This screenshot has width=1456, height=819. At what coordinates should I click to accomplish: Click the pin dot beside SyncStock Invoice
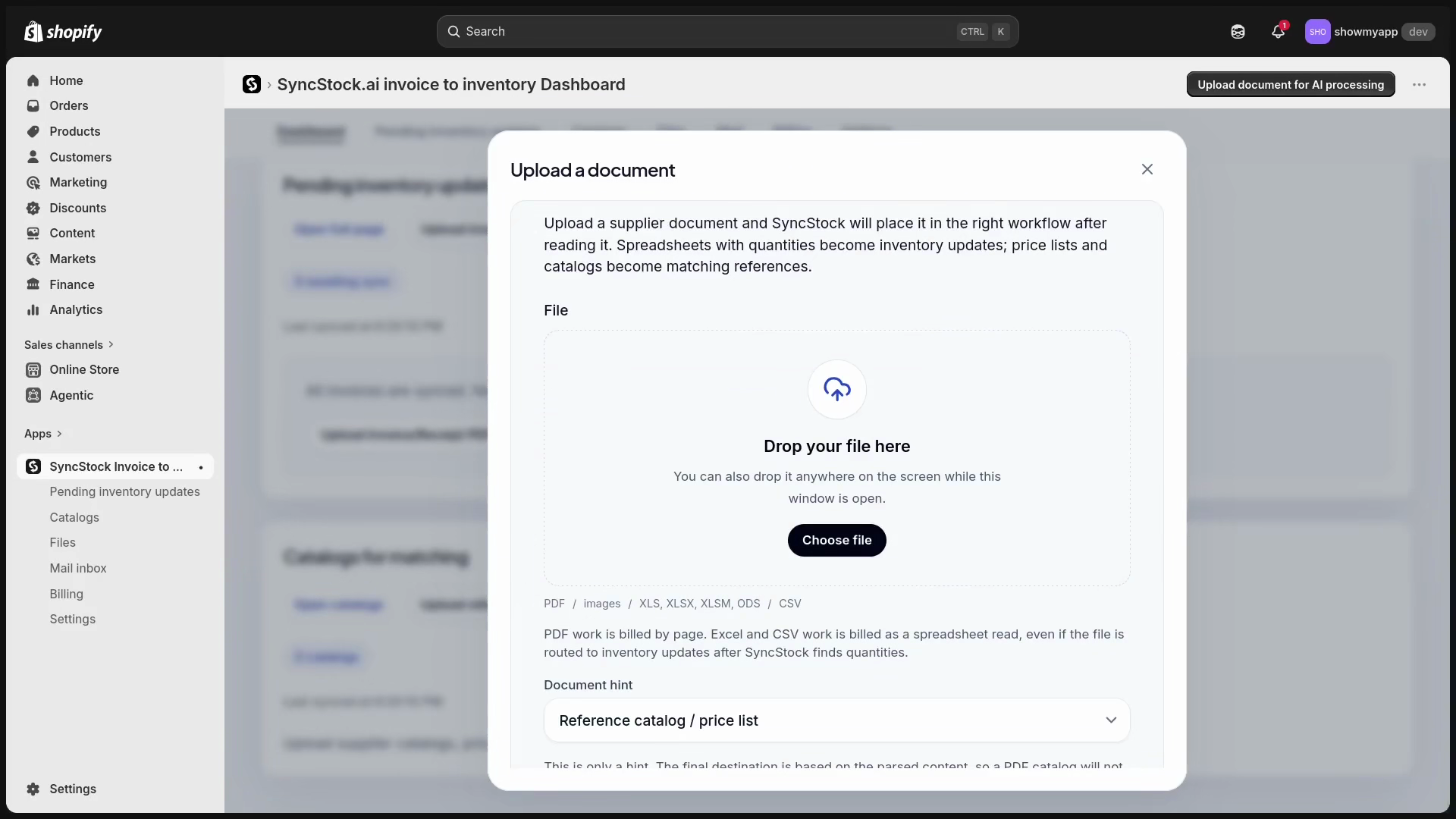click(201, 467)
